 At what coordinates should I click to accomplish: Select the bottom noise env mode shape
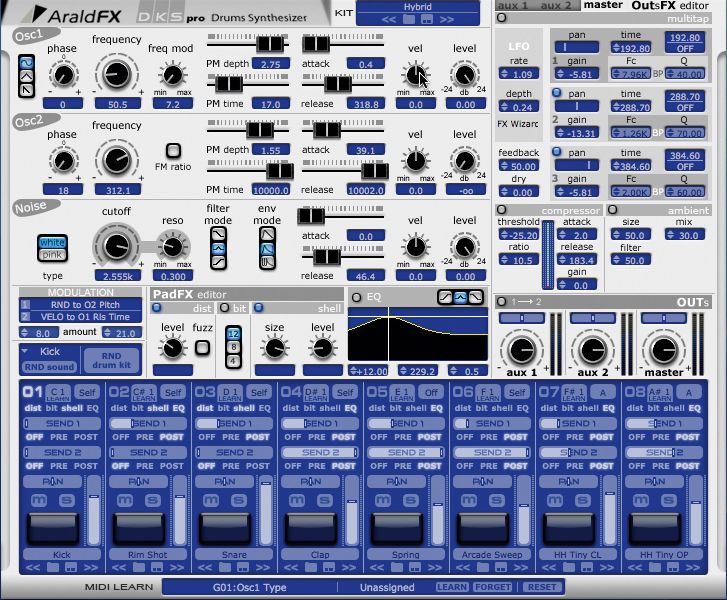(268, 263)
